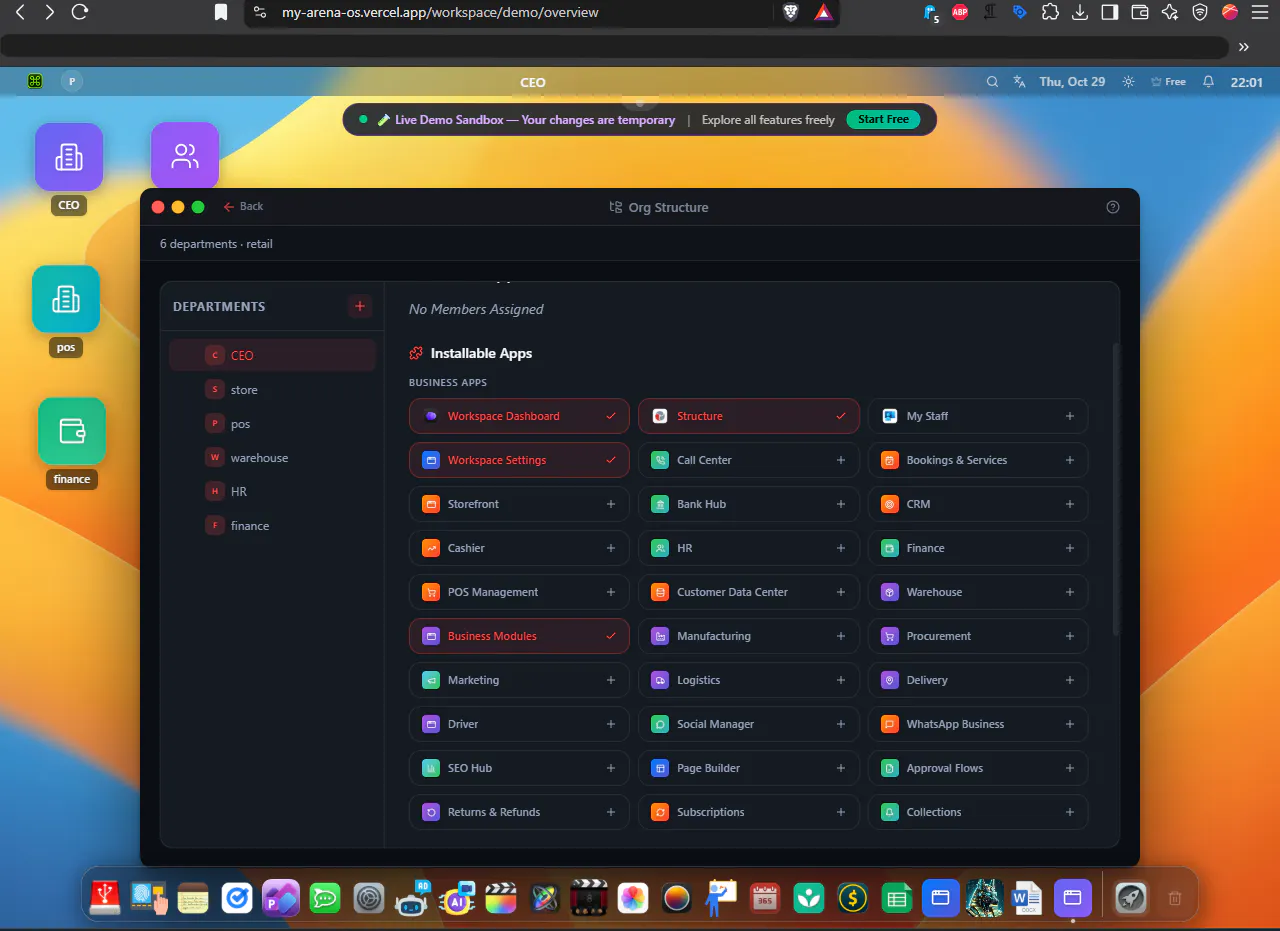
Task: Remove the Business Modules app
Action: pos(519,636)
